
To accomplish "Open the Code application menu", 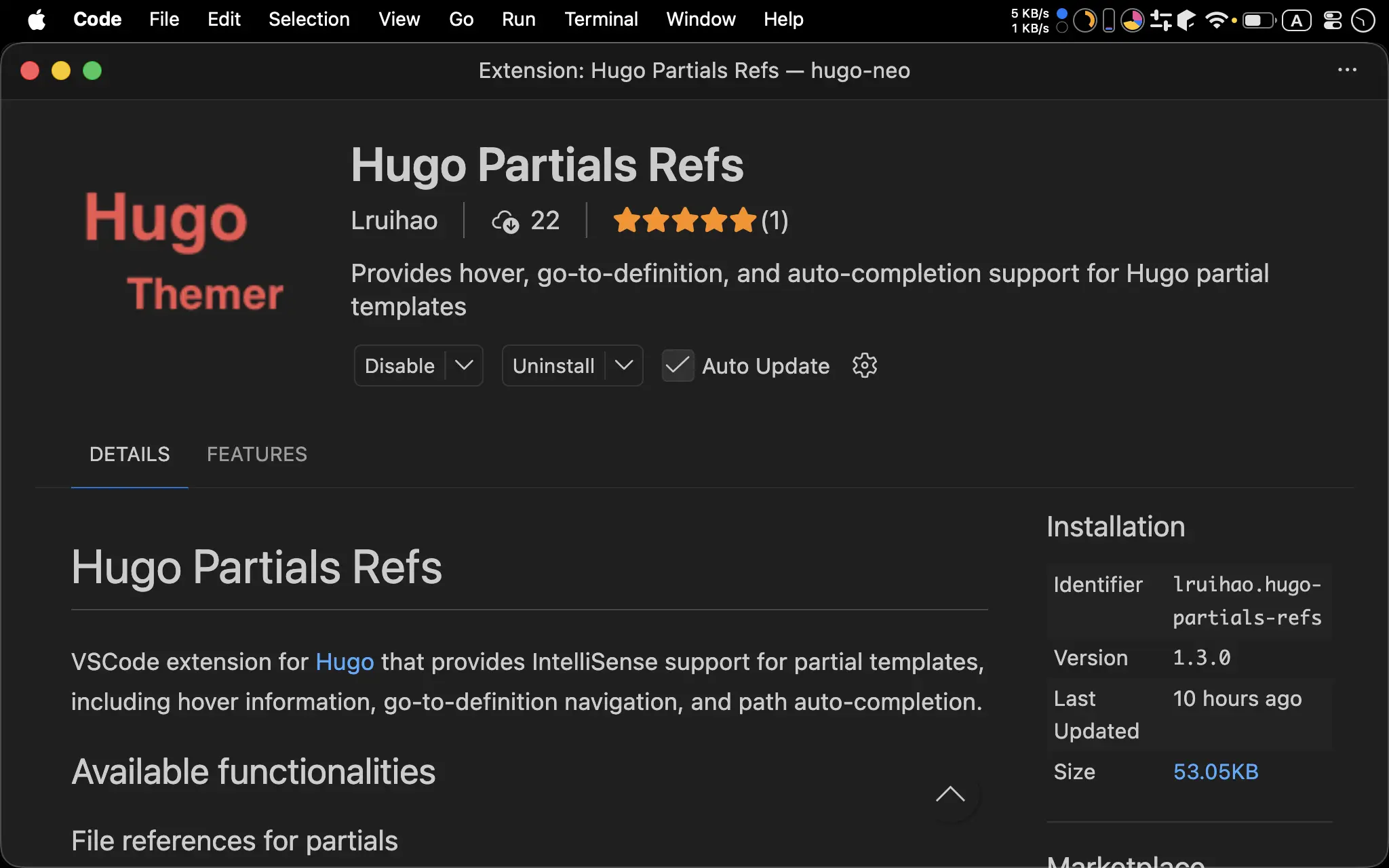I will [x=97, y=20].
